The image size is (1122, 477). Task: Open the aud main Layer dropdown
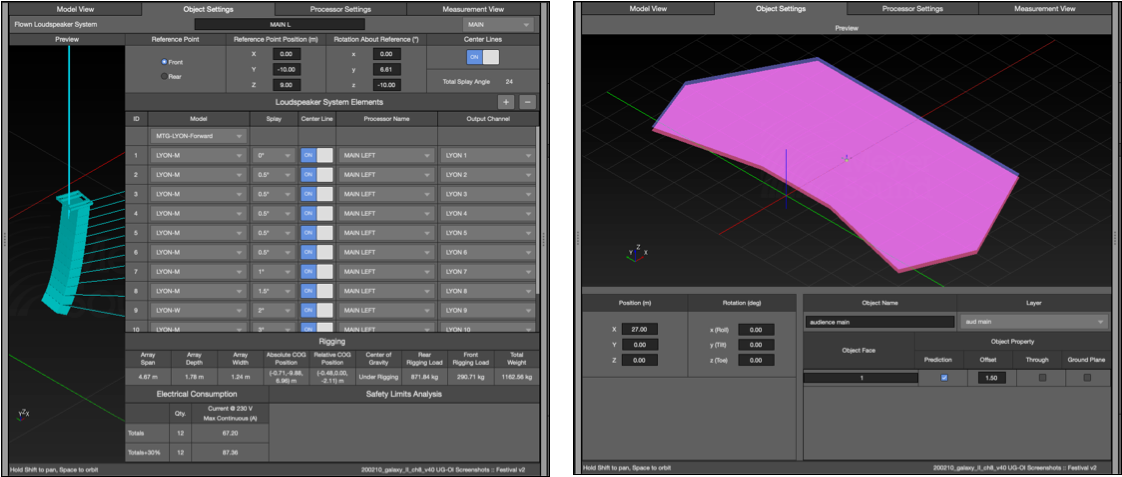point(1035,322)
